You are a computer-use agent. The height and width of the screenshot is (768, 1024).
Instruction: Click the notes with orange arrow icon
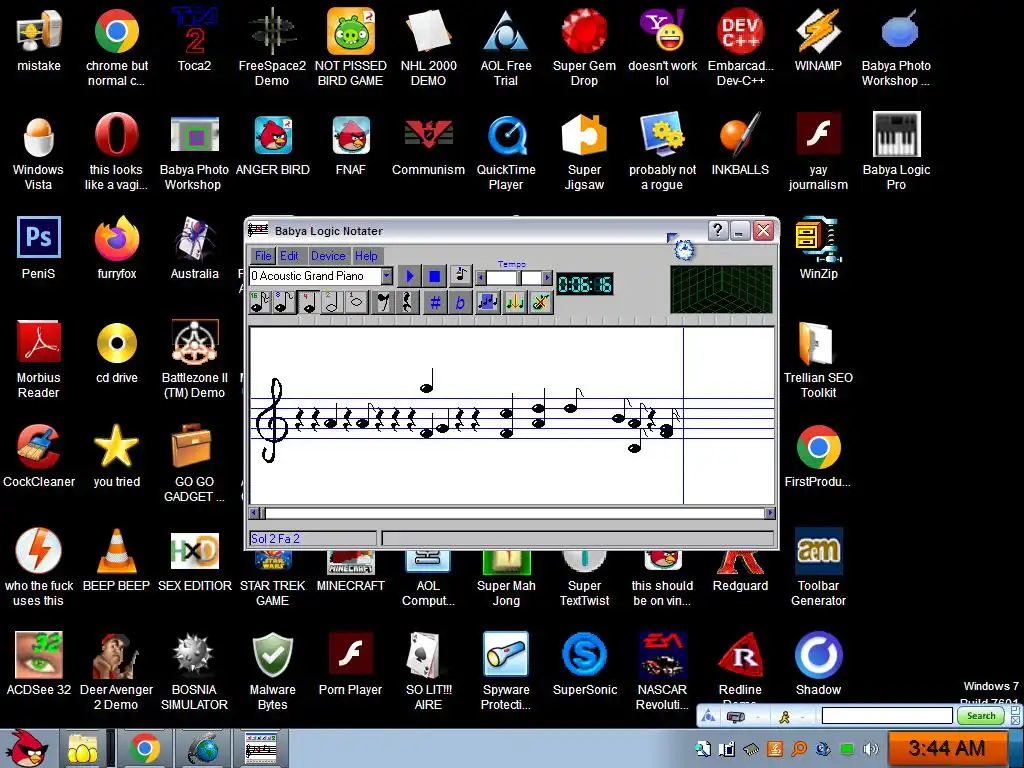[515, 302]
